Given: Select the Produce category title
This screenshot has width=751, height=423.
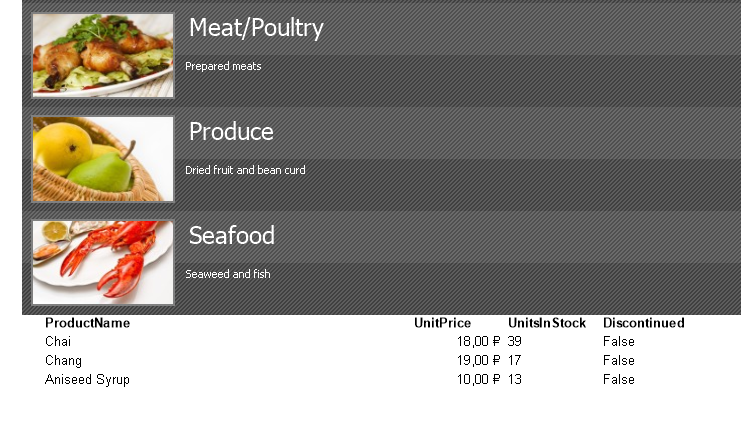Looking at the screenshot, I should [x=231, y=131].
